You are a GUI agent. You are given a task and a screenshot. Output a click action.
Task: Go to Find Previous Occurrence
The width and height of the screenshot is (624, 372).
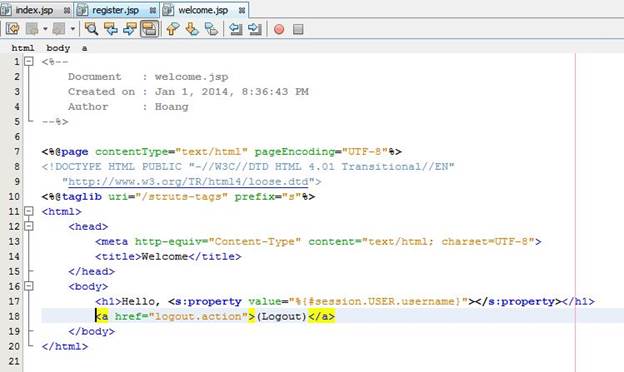click(111, 29)
